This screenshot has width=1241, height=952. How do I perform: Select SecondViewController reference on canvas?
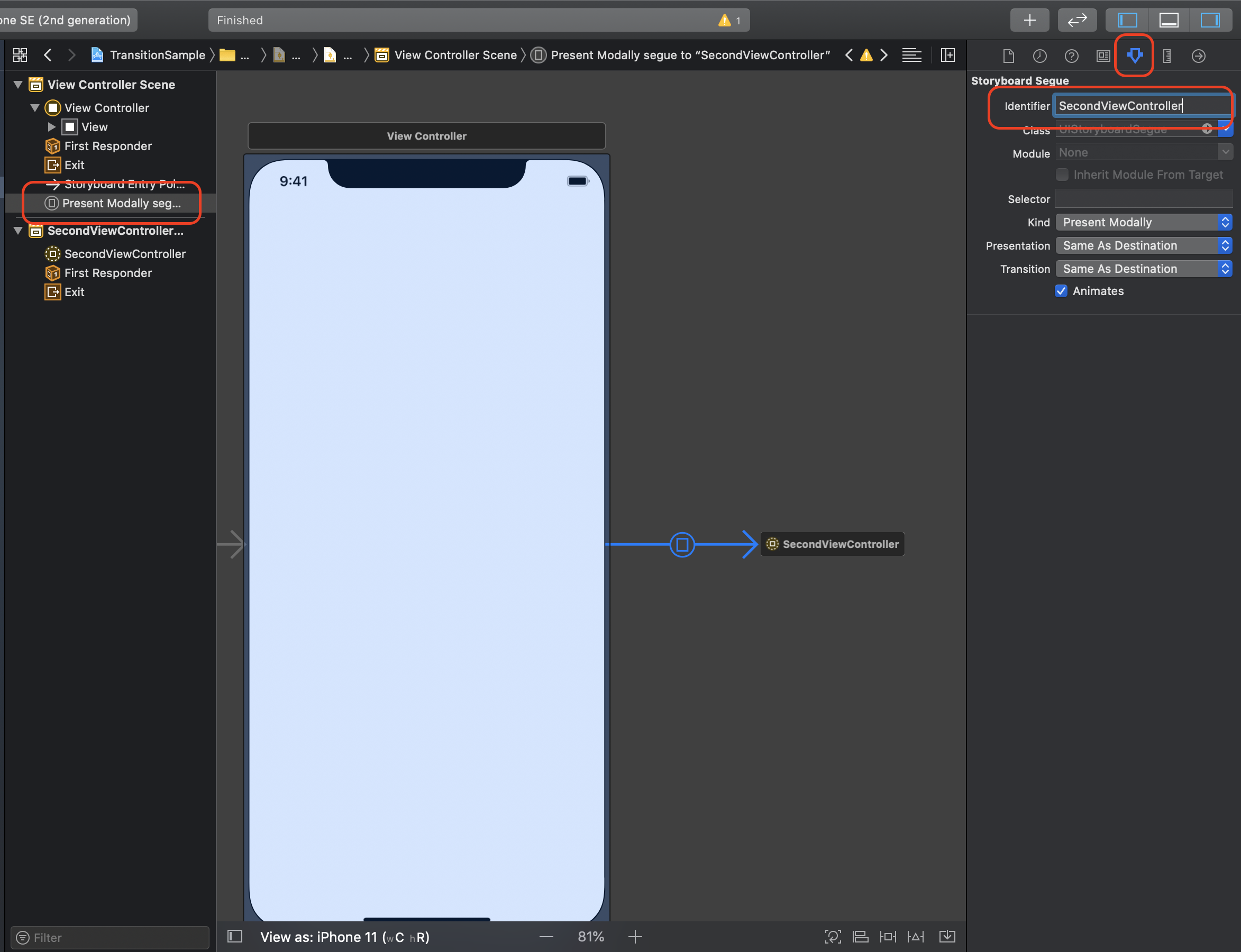832,544
